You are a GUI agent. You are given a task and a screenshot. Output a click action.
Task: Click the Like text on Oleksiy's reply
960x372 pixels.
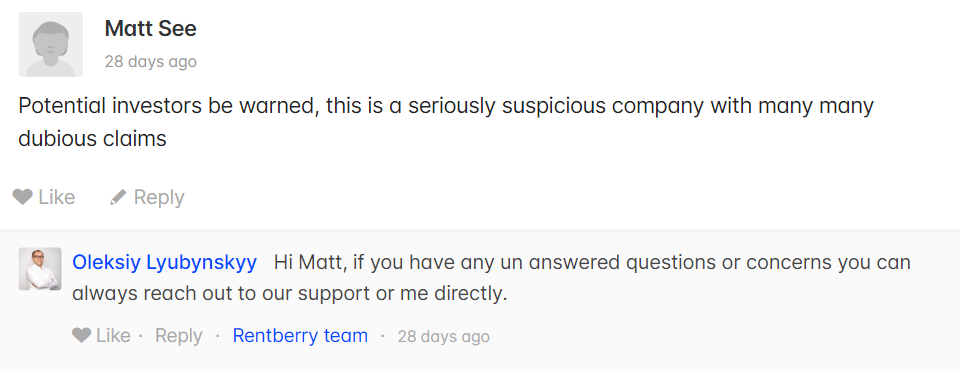pos(113,335)
